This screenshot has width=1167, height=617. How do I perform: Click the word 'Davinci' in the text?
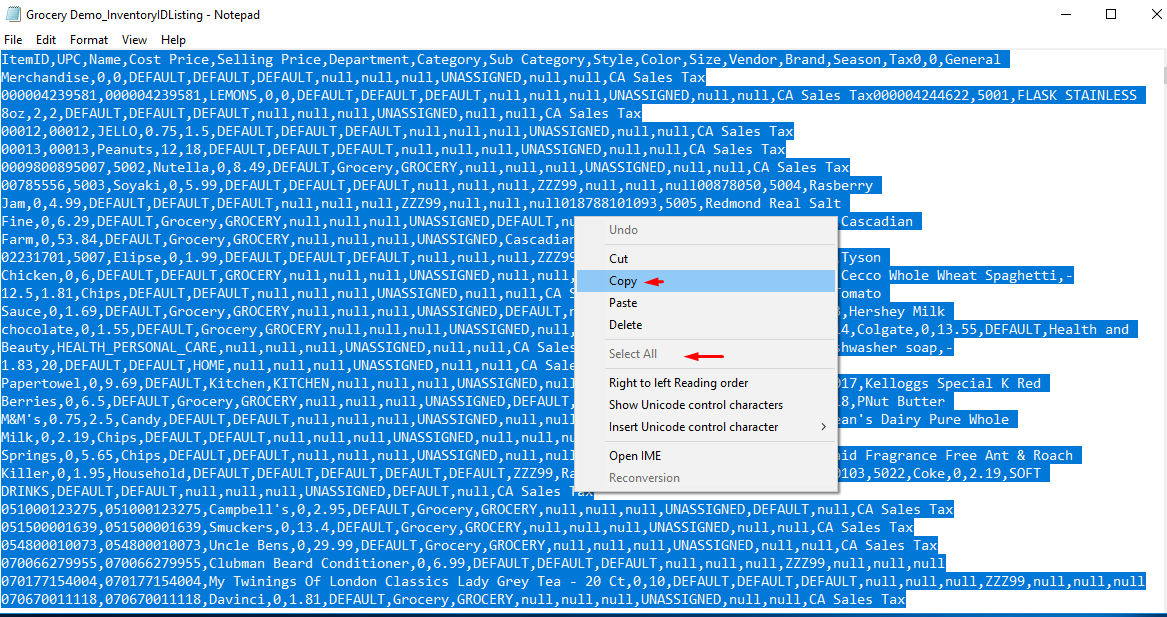(x=237, y=600)
